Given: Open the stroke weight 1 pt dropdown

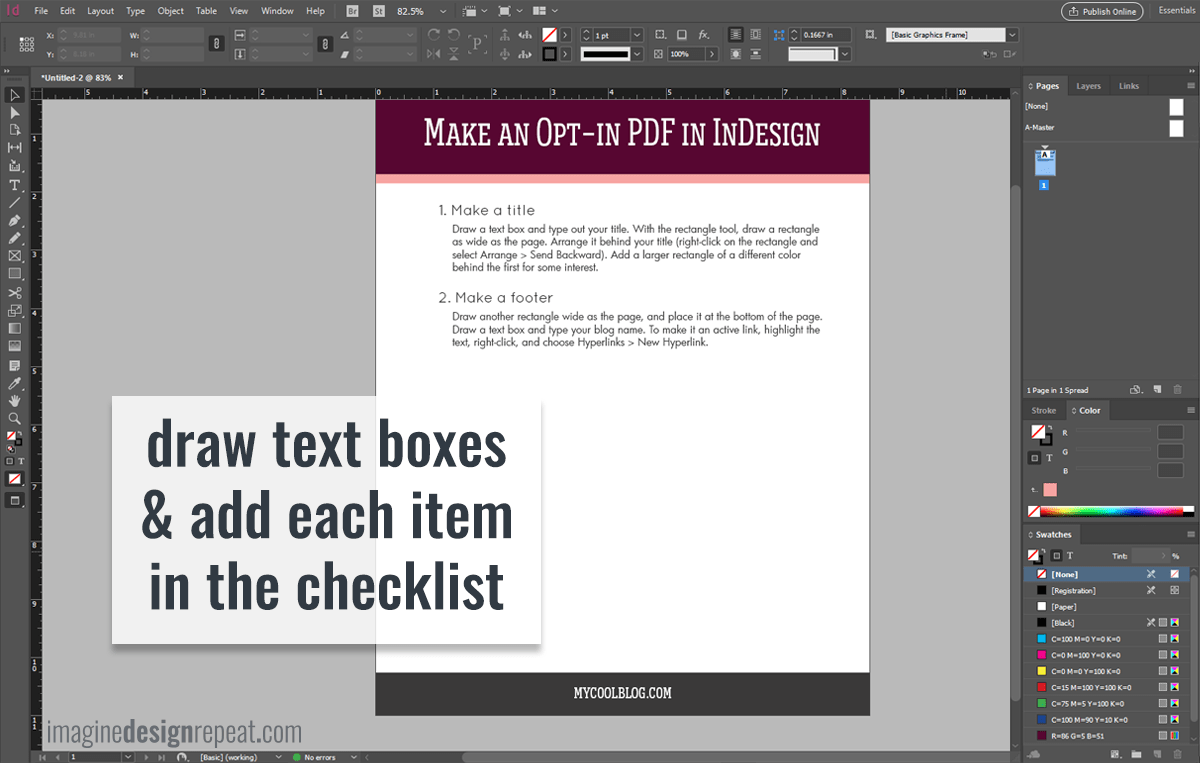Looking at the screenshot, I should pos(637,34).
